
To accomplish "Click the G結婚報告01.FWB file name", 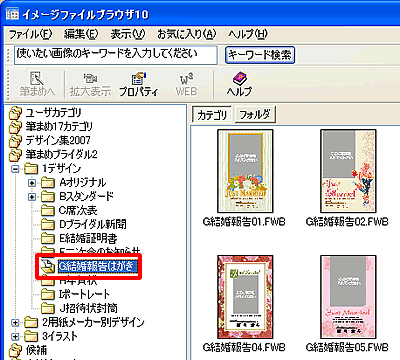I will point(244,222).
